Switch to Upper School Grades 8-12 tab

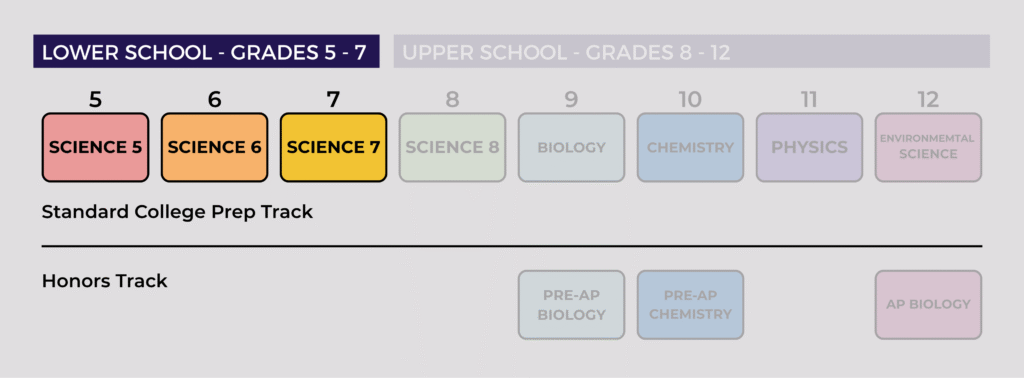click(692, 52)
